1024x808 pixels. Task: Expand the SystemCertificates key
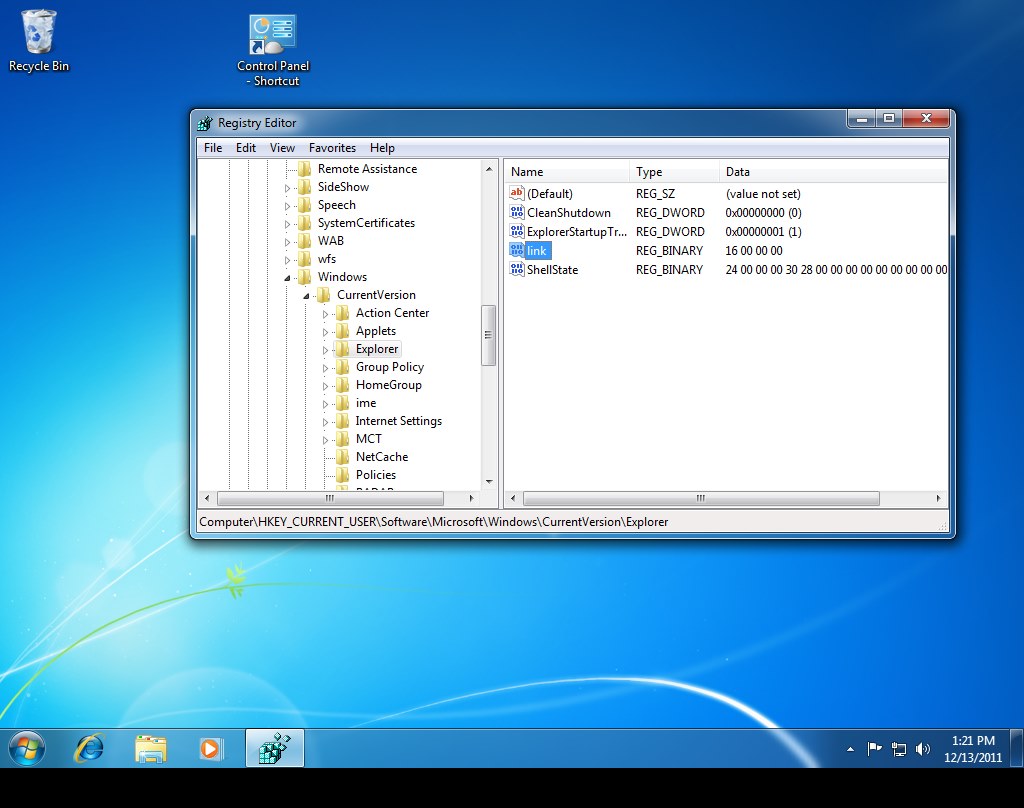pyautogui.click(x=287, y=224)
